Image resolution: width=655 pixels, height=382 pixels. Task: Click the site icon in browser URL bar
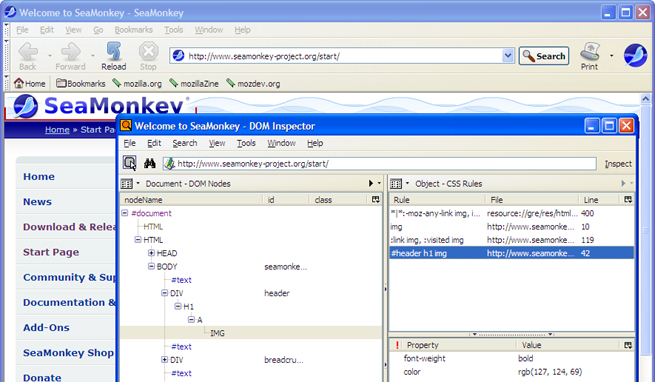(x=178, y=56)
